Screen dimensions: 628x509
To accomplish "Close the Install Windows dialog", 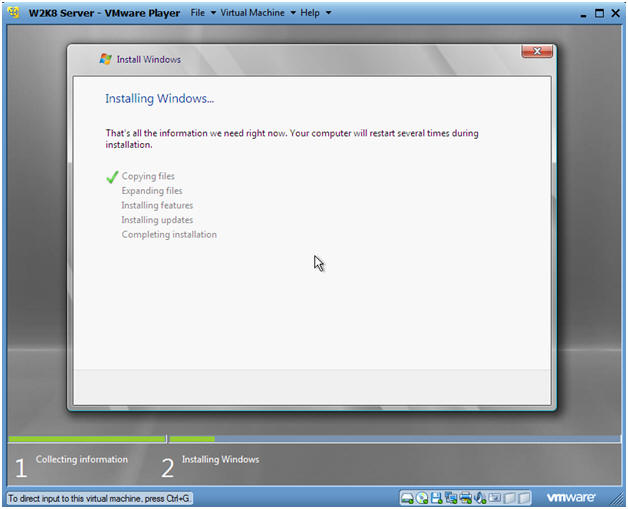I will [537, 51].
